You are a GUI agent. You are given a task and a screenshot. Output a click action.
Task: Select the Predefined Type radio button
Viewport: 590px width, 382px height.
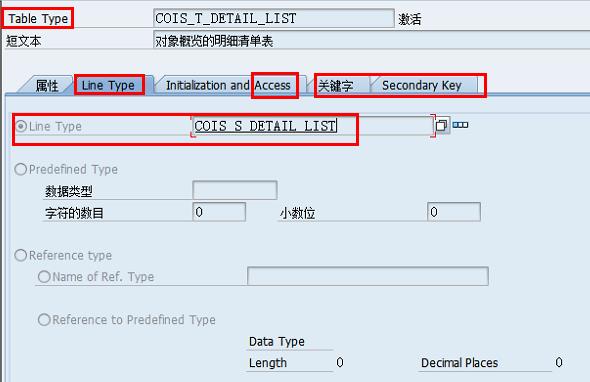coord(20,169)
